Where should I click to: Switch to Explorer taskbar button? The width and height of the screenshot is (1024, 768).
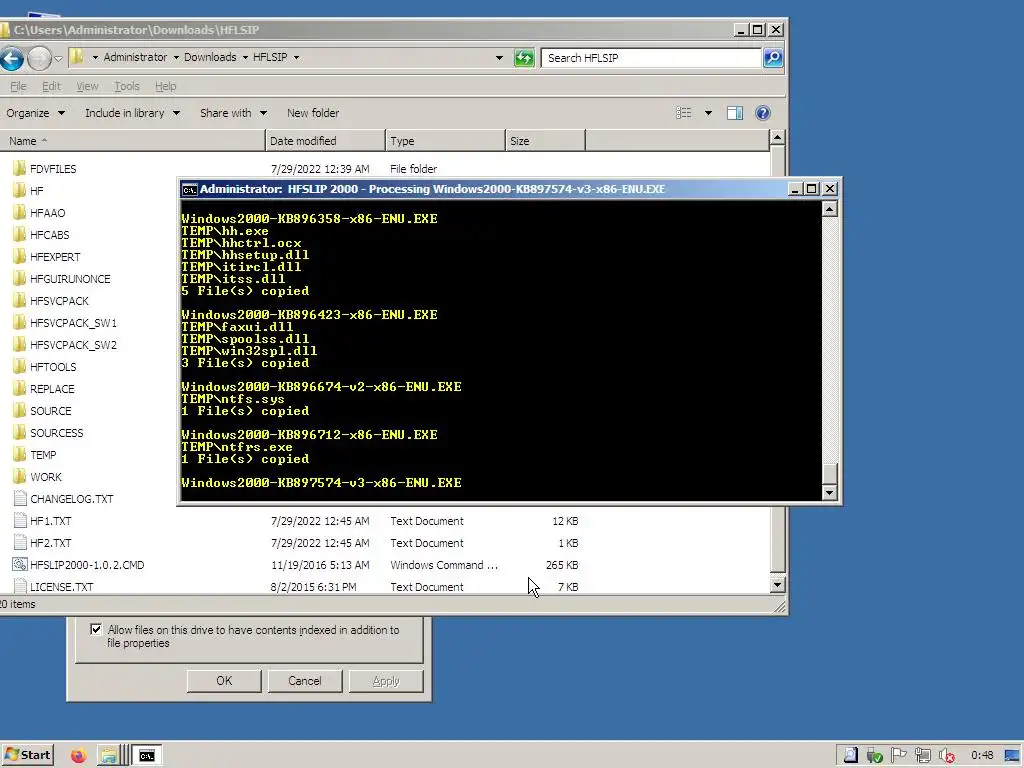click(109, 756)
